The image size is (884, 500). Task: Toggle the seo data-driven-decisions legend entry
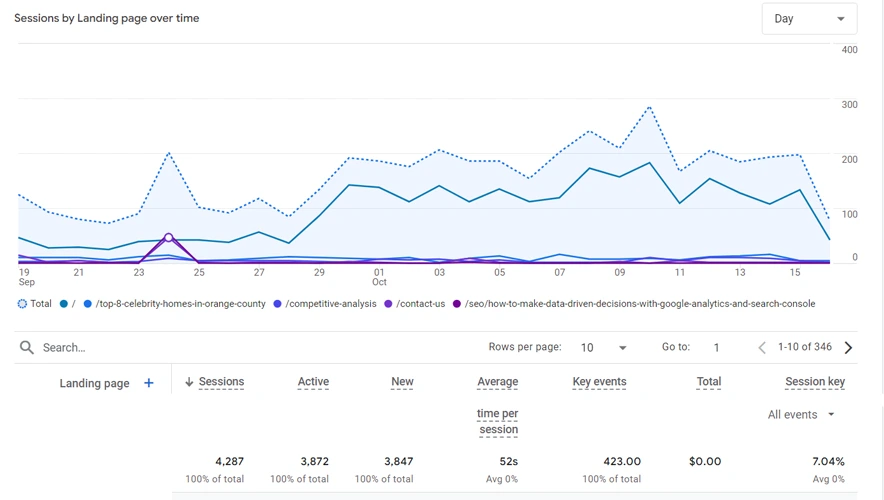(634, 304)
